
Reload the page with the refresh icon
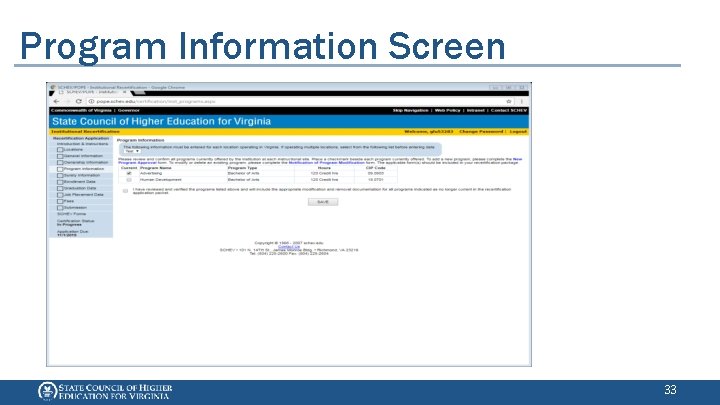click(79, 101)
